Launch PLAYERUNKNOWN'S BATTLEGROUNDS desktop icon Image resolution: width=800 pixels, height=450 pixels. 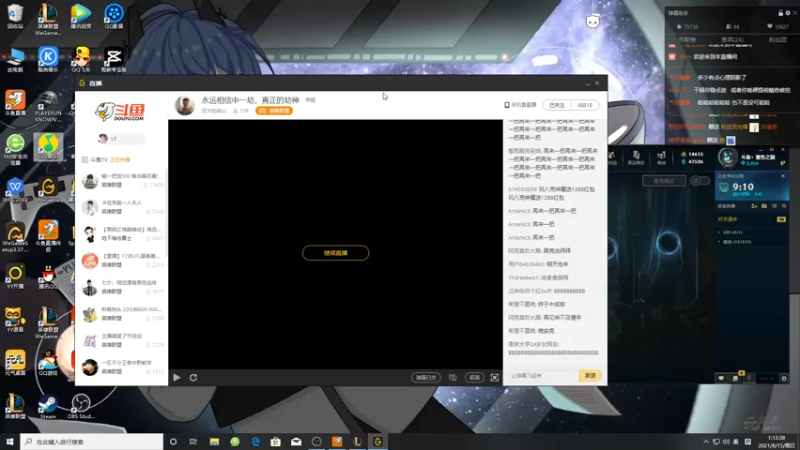(x=48, y=106)
